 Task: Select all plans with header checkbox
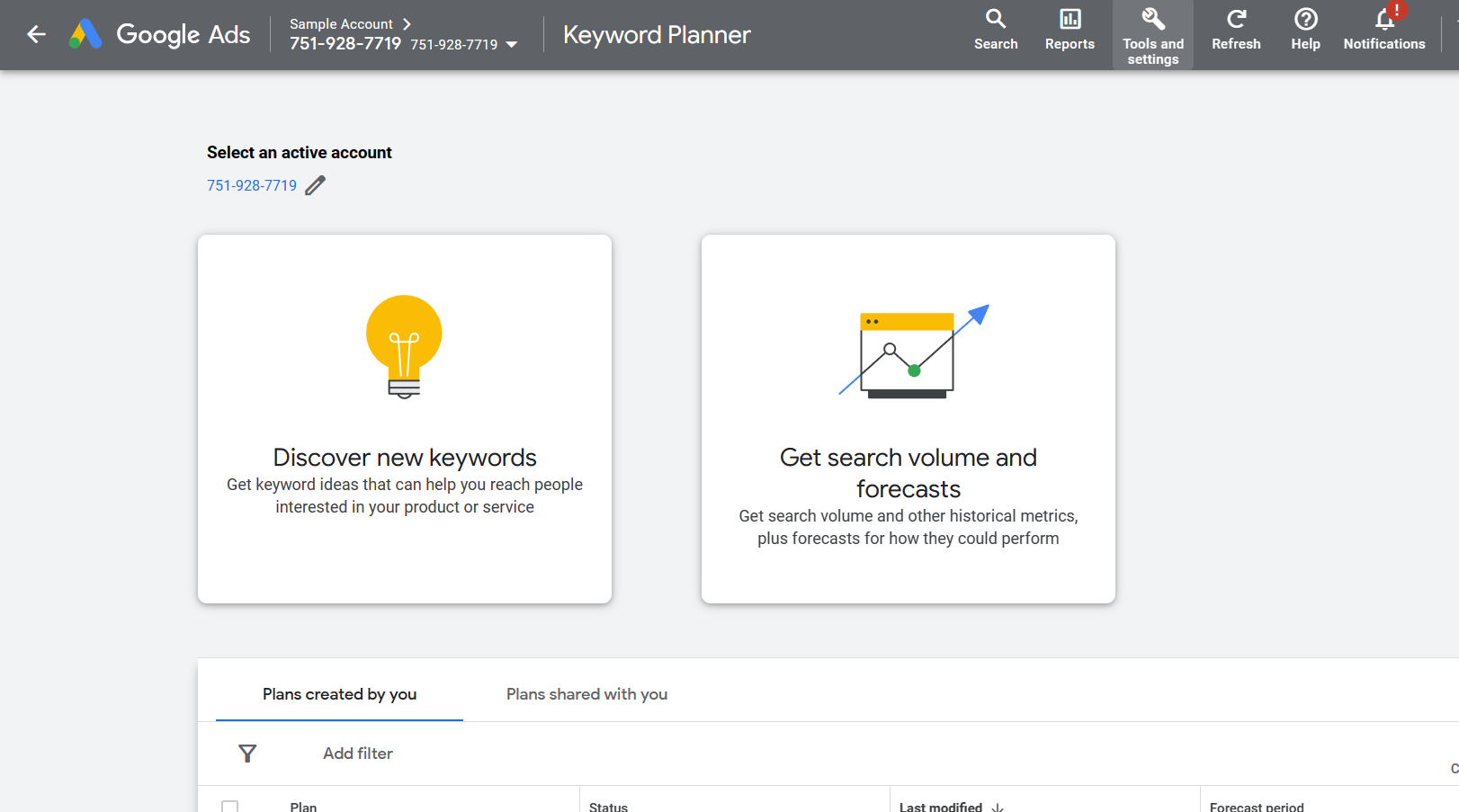[230, 808]
